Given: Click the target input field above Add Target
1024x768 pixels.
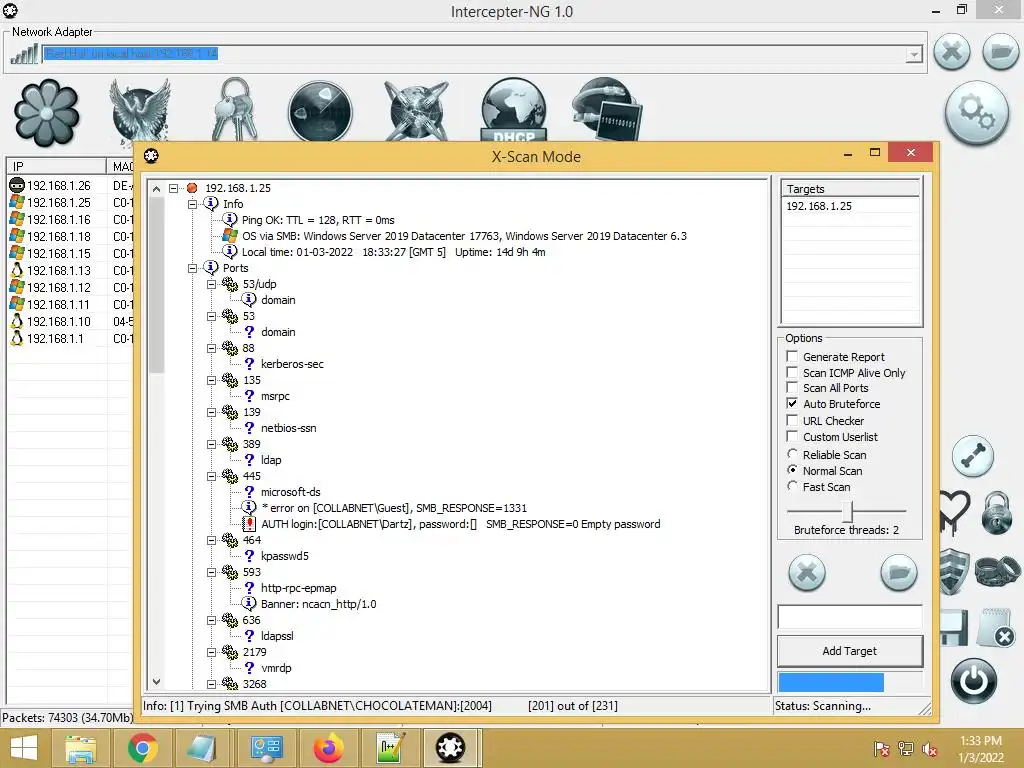Looking at the screenshot, I should [850, 617].
